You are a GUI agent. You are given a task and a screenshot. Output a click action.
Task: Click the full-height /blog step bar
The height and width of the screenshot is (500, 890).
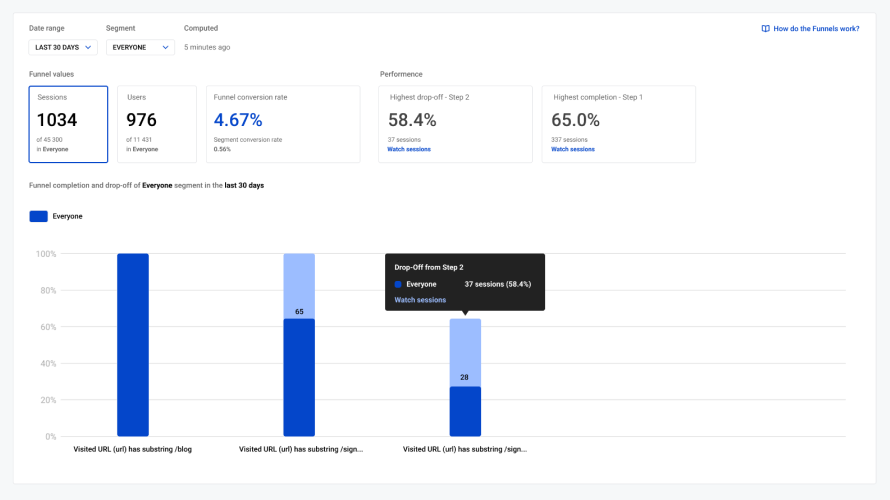[x=133, y=345]
